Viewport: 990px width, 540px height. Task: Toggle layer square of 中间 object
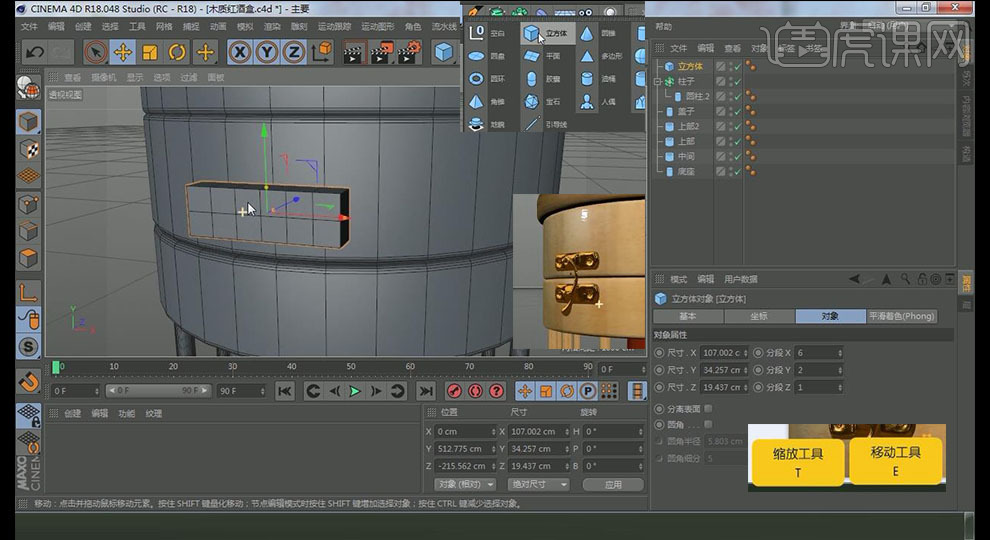[x=720, y=156]
